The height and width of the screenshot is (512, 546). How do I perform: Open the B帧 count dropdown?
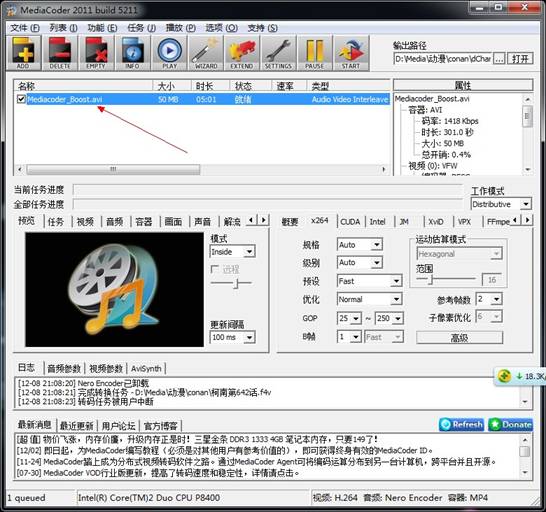[x=356, y=337]
